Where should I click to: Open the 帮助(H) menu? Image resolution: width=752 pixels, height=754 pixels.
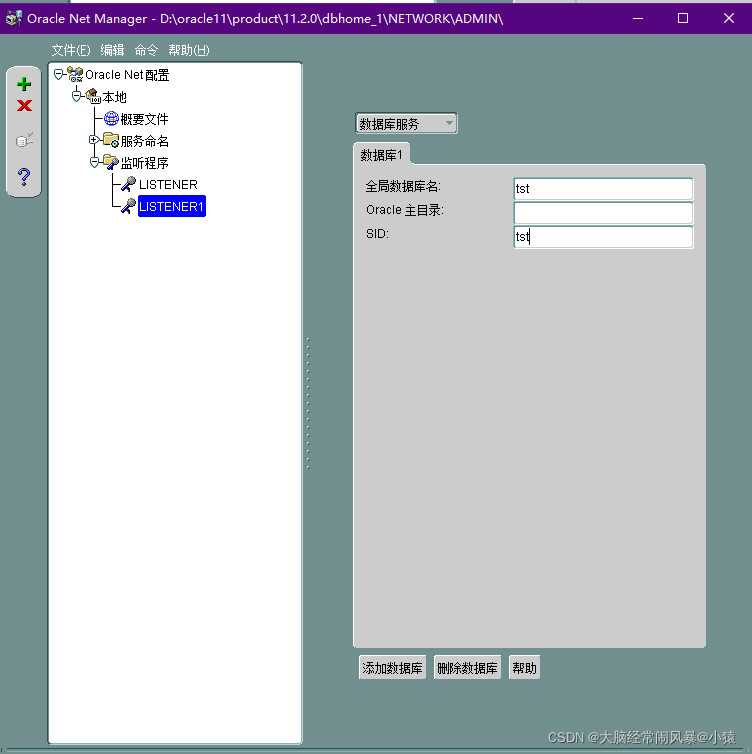click(x=188, y=50)
